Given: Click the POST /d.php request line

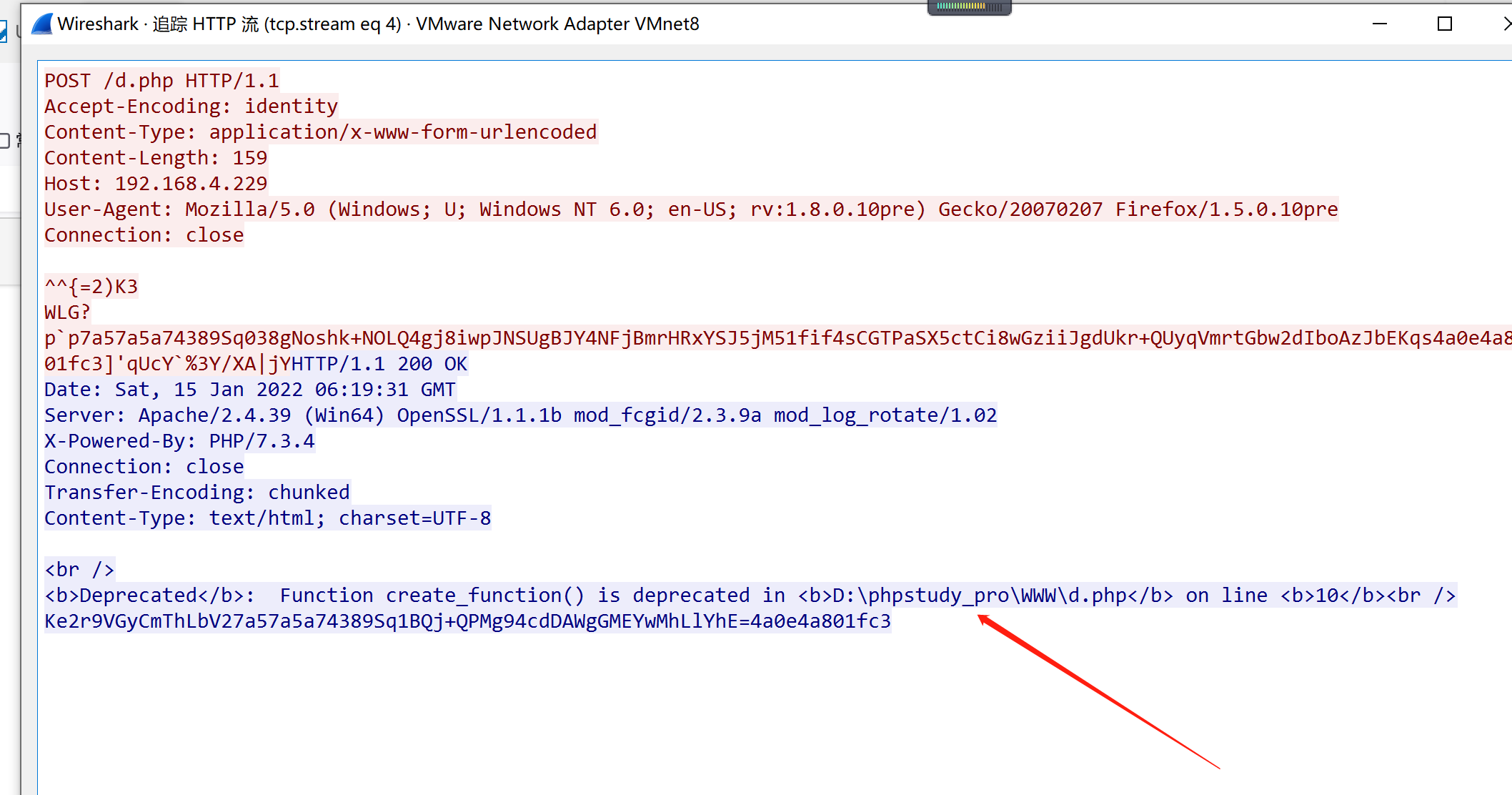Looking at the screenshot, I should [161, 81].
